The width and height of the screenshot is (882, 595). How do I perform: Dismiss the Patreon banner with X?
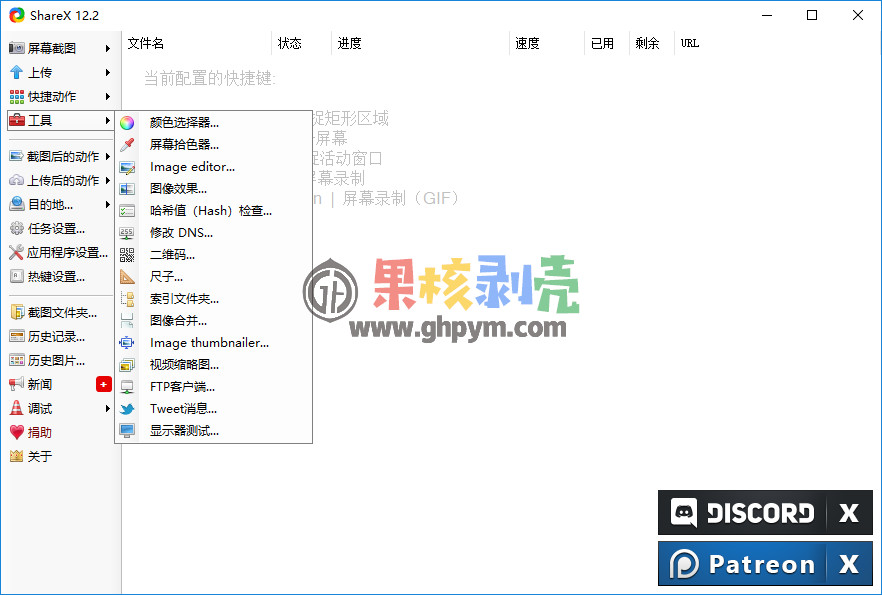click(849, 564)
